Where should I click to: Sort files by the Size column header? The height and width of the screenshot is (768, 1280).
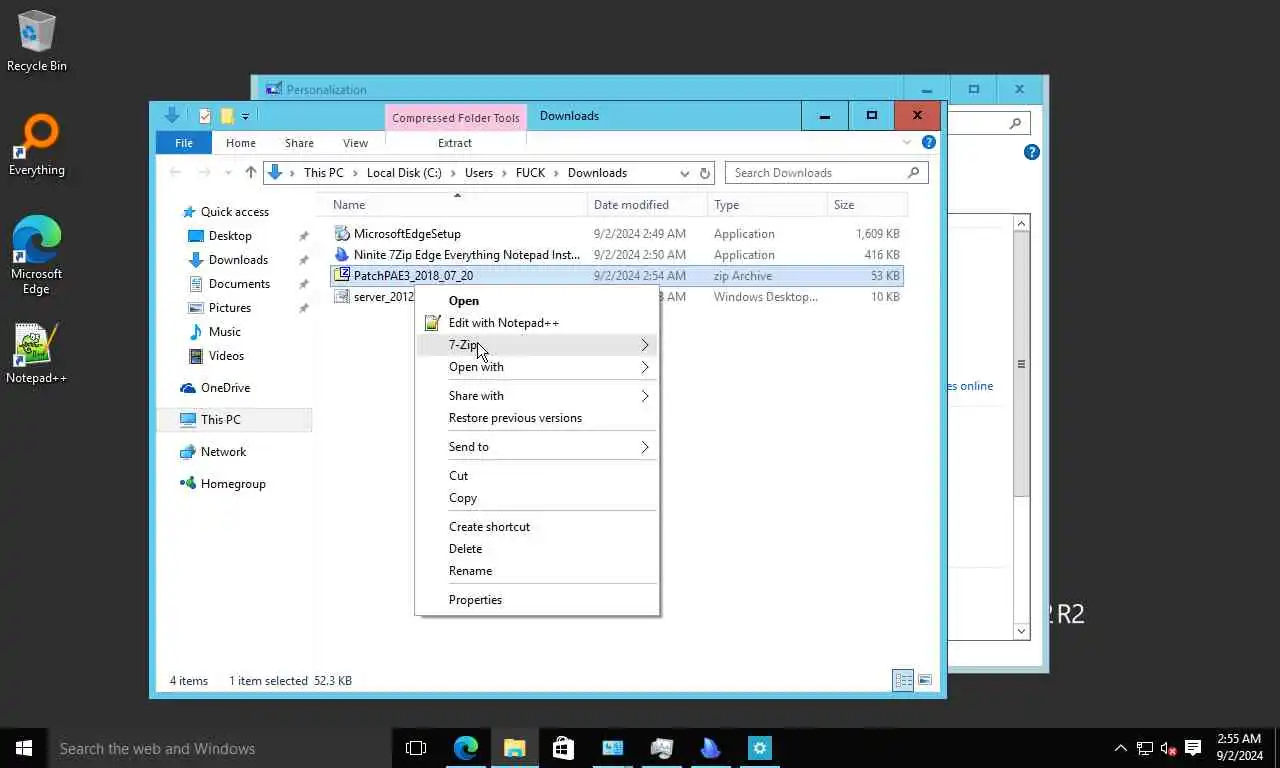868,205
